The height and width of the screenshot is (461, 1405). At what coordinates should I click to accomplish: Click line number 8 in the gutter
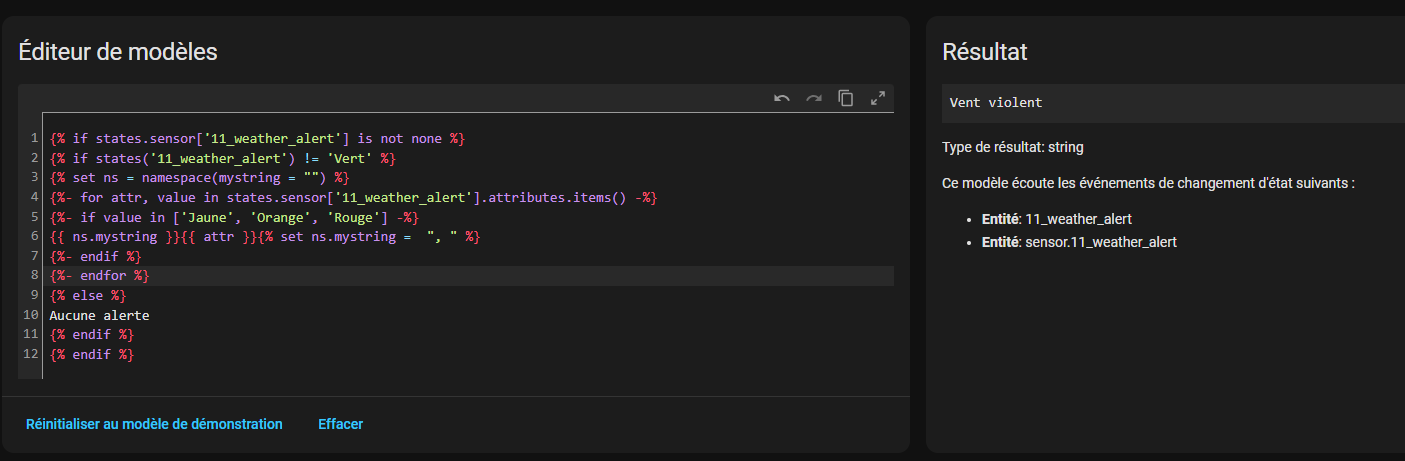34,275
